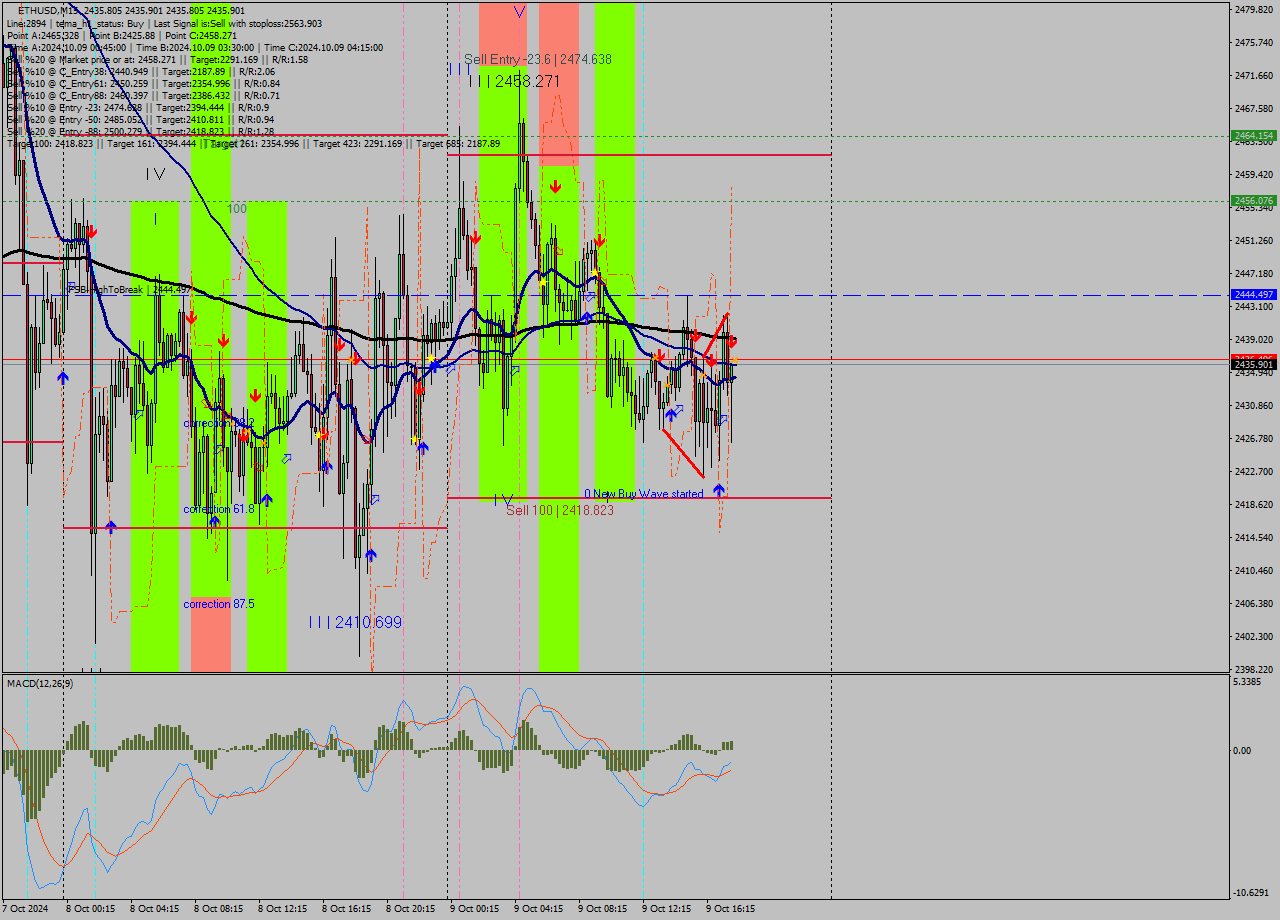Image resolution: width=1280 pixels, height=920 pixels.
Task: Click the 2430.860 price axis value
Action: tap(1254, 405)
